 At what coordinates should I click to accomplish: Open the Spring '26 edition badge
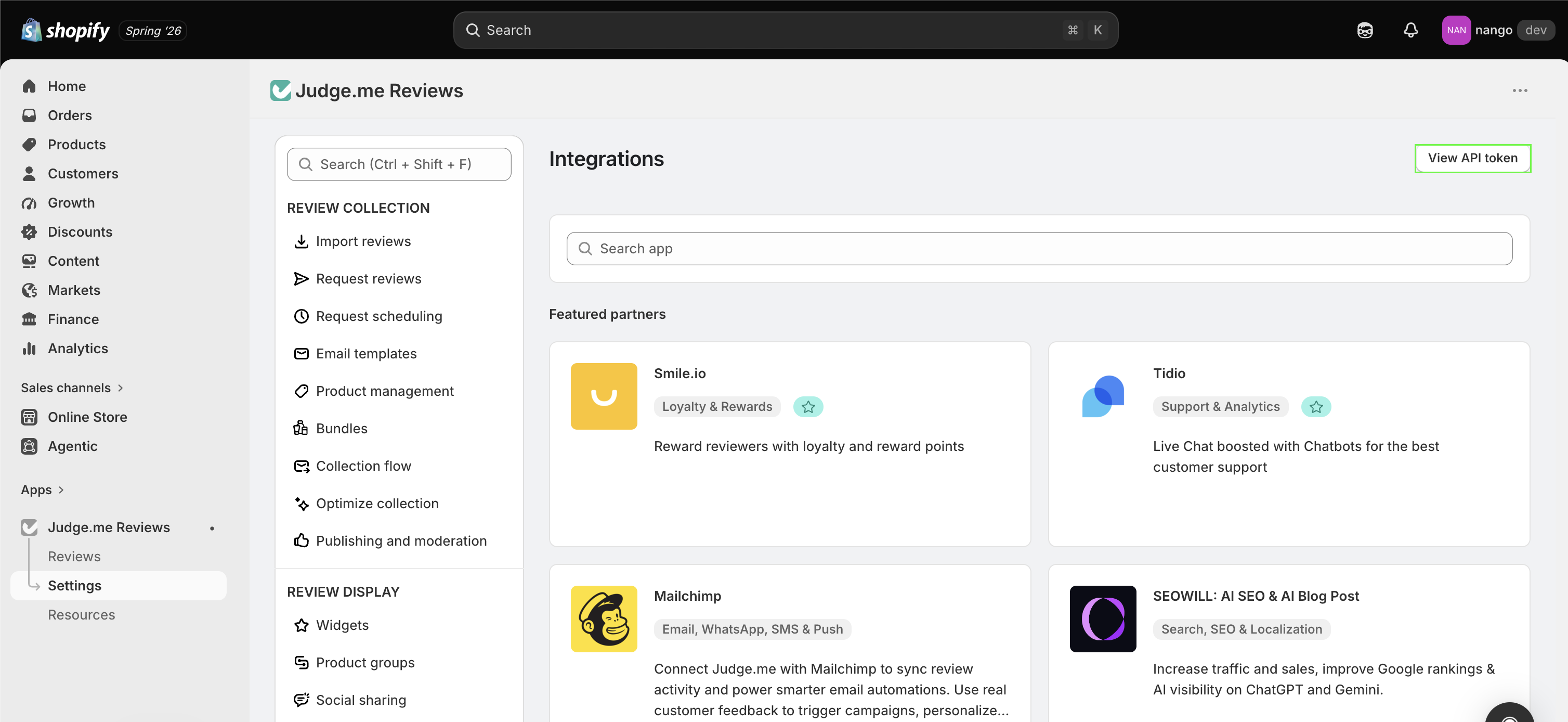pyautogui.click(x=153, y=31)
